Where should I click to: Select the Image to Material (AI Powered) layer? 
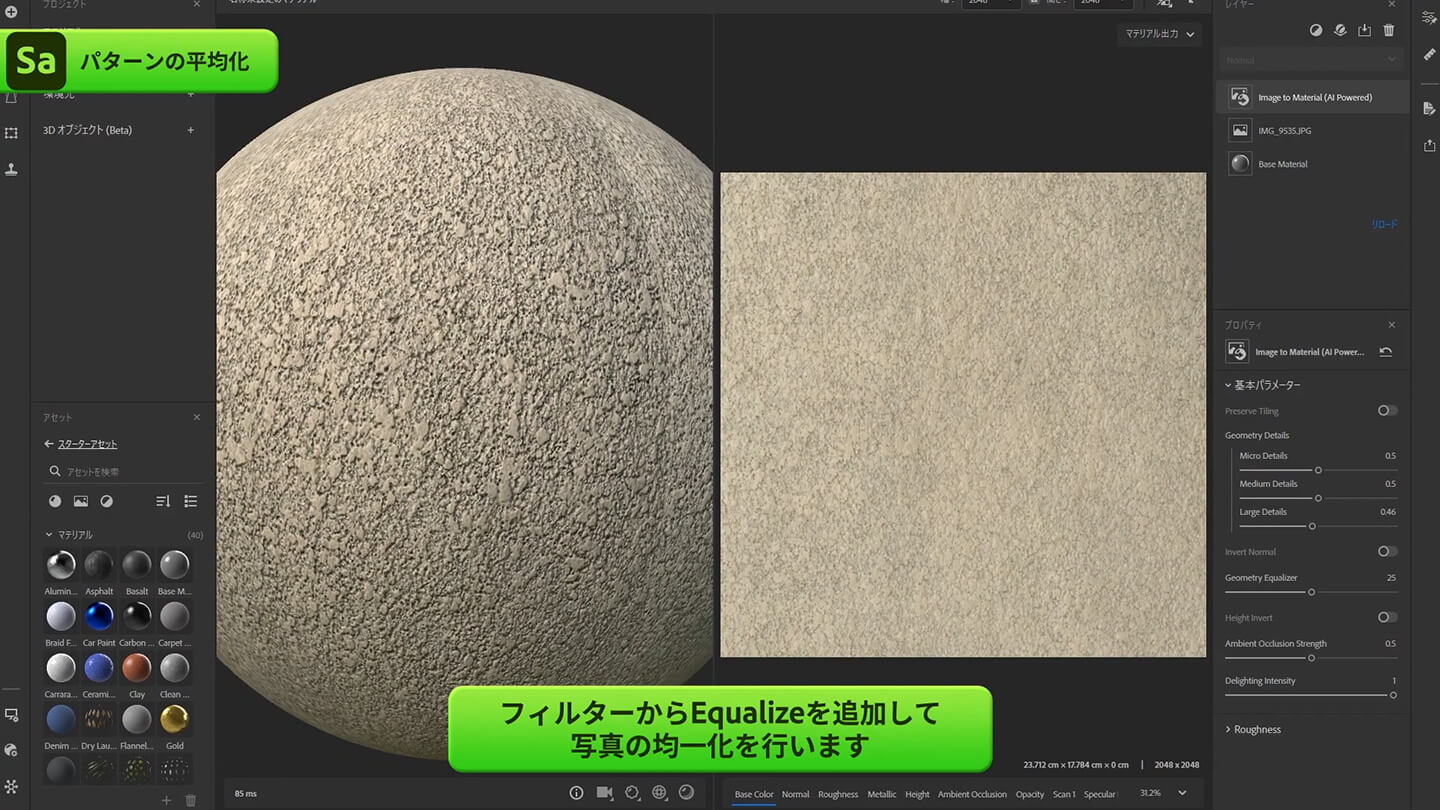1313,97
